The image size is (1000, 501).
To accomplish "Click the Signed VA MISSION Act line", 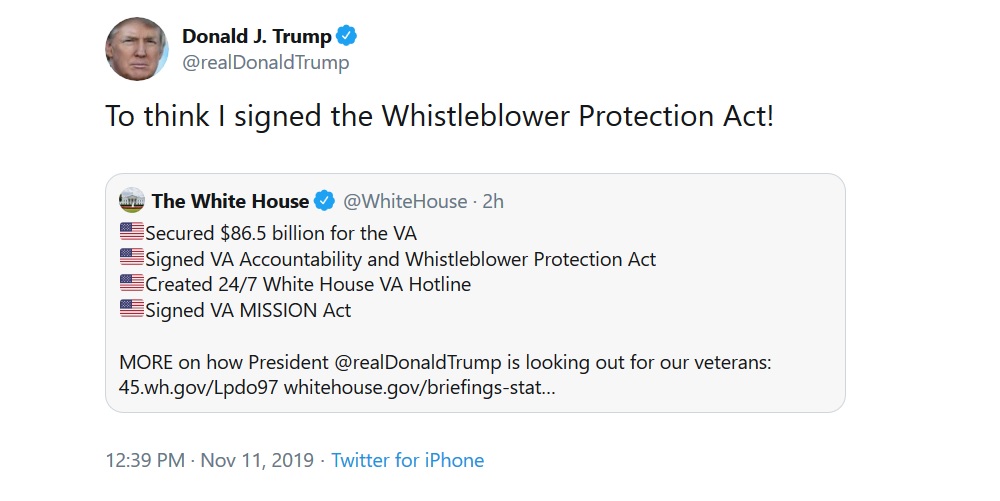I will pyautogui.click(x=235, y=310).
